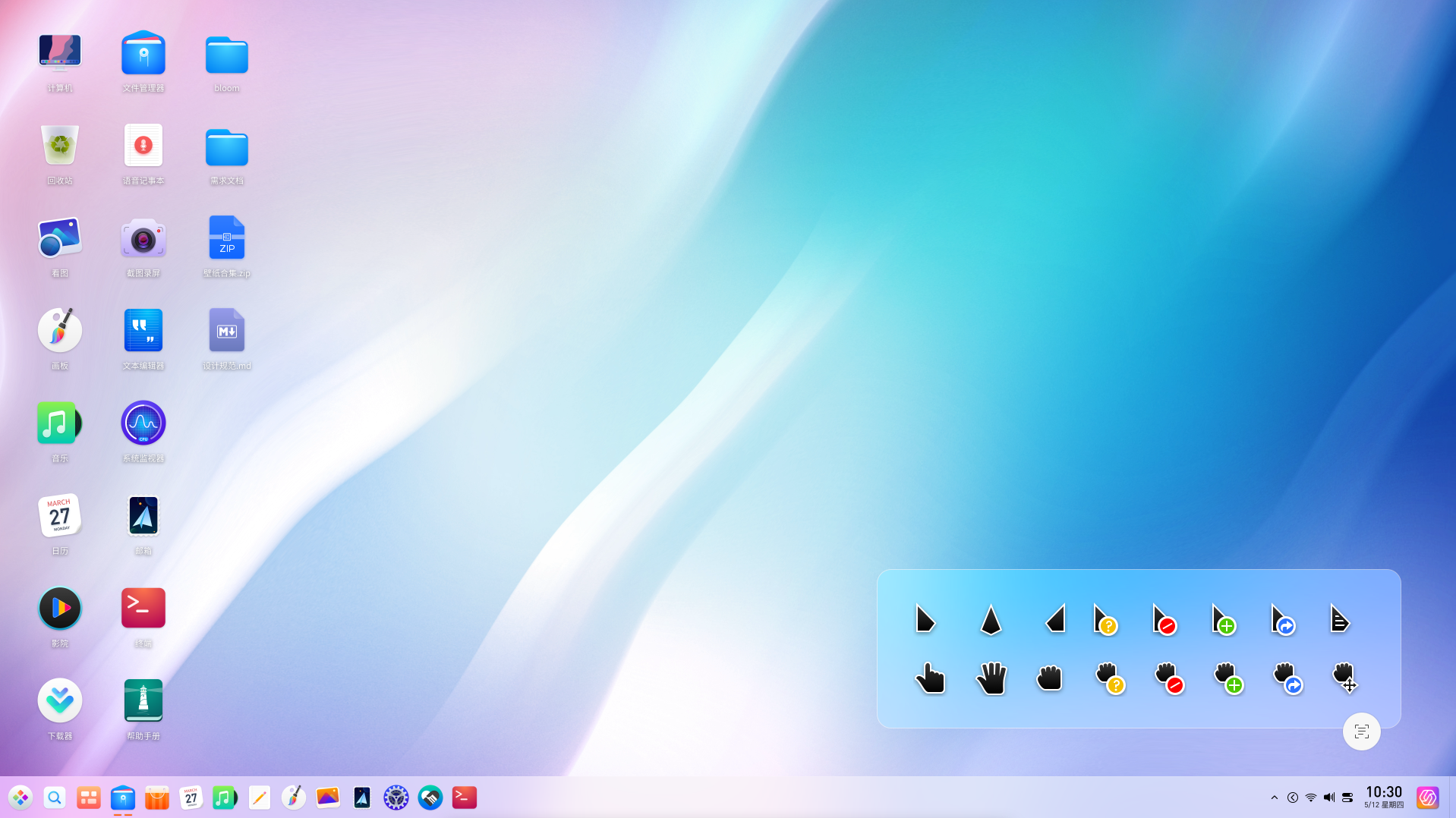The image size is (1456, 818).
Task: Pick the arrow cursor with blue link badge
Action: (1283, 620)
